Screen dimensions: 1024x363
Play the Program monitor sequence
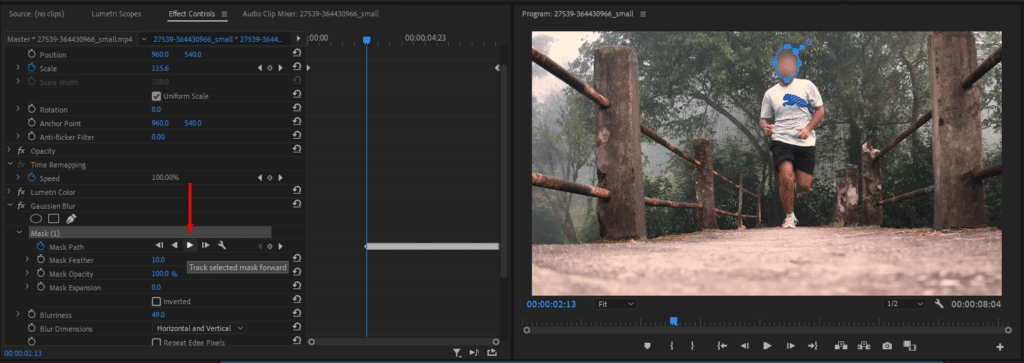767,346
